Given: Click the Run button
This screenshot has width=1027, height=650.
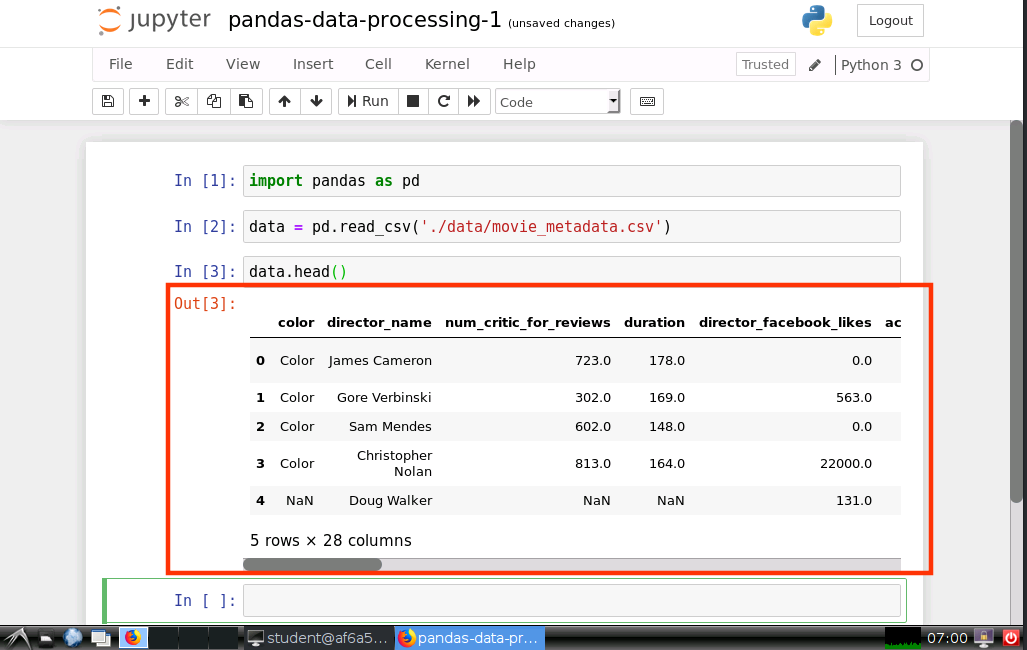Looking at the screenshot, I should 368,102.
